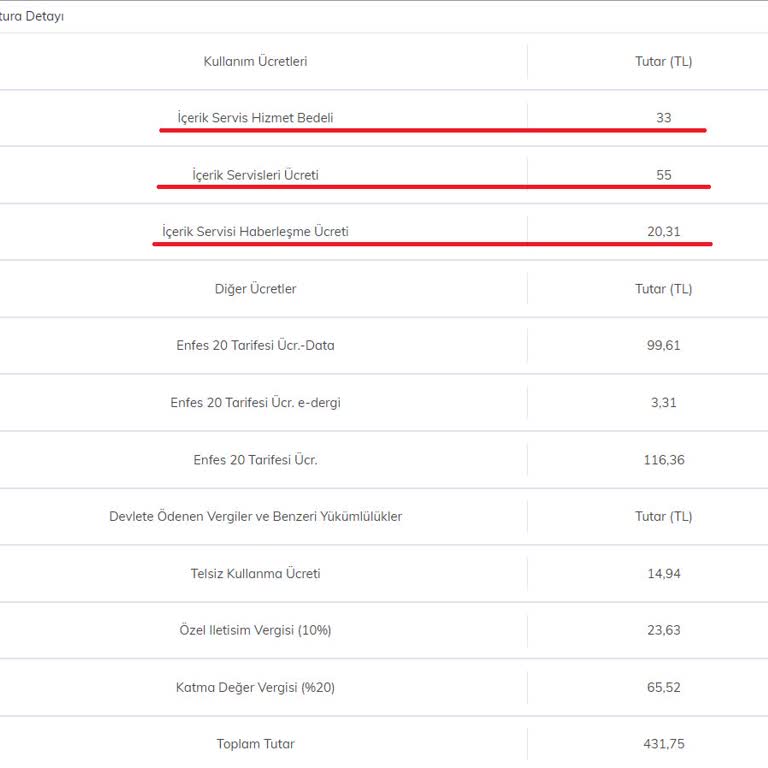Click the Diğer Ücretler section header
The height and width of the screenshot is (768, 768).
(x=255, y=289)
